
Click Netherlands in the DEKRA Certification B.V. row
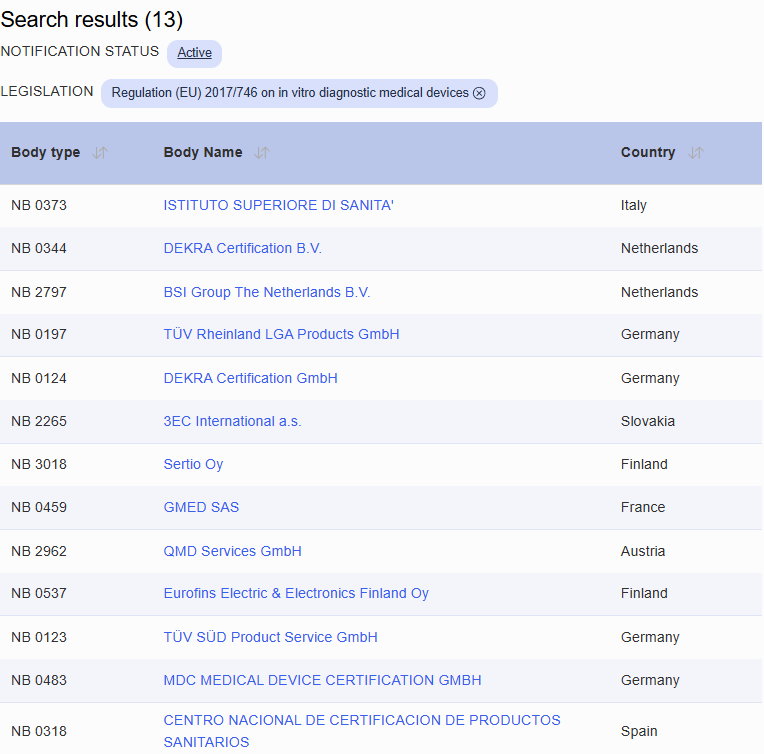click(x=659, y=249)
